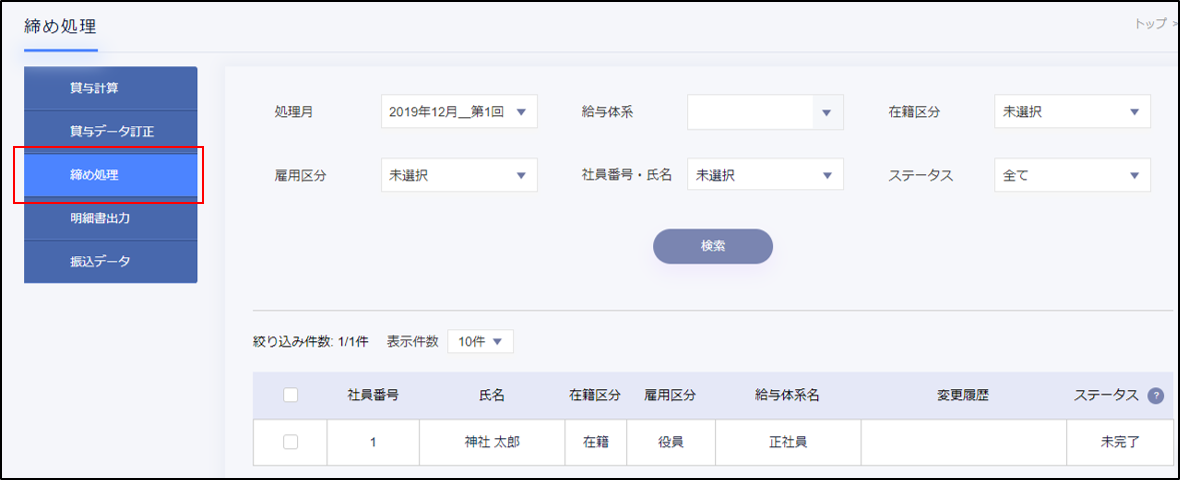Select 締め処理 sidebar menu item
This screenshot has width=1180, height=480.
tap(110, 175)
